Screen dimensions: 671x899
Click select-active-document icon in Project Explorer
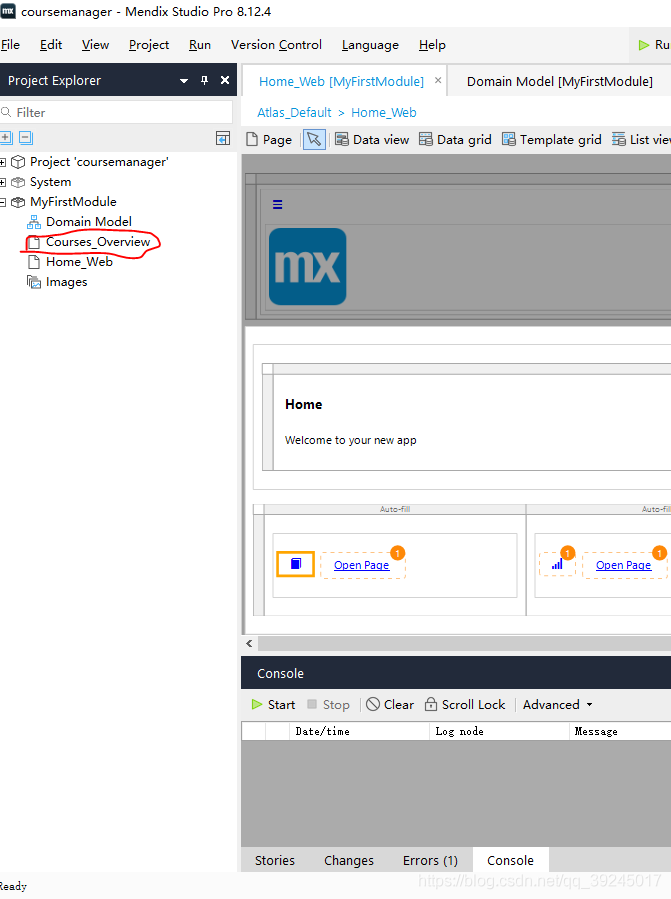tap(223, 138)
